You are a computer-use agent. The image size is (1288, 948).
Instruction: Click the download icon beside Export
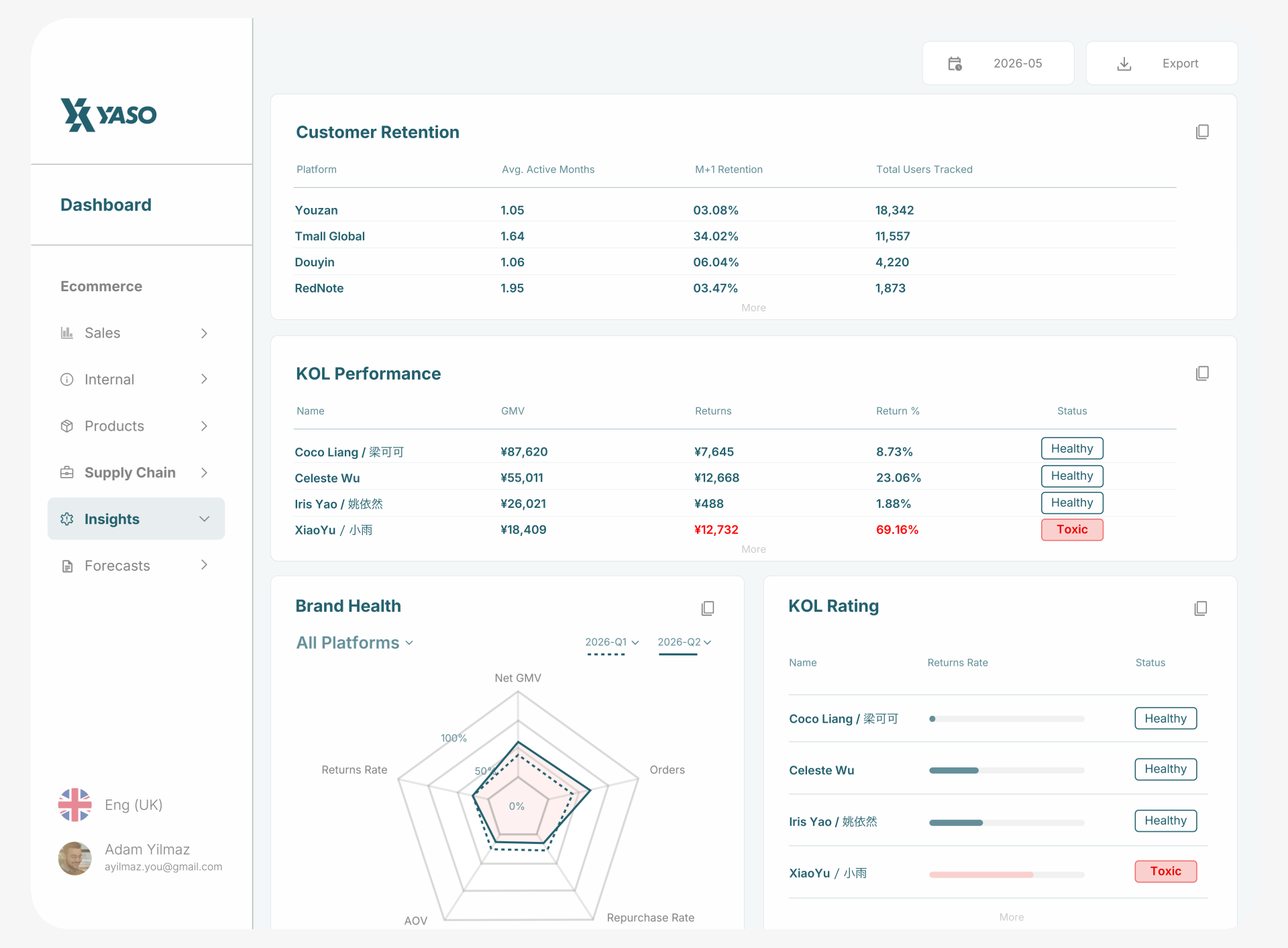pos(1124,64)
